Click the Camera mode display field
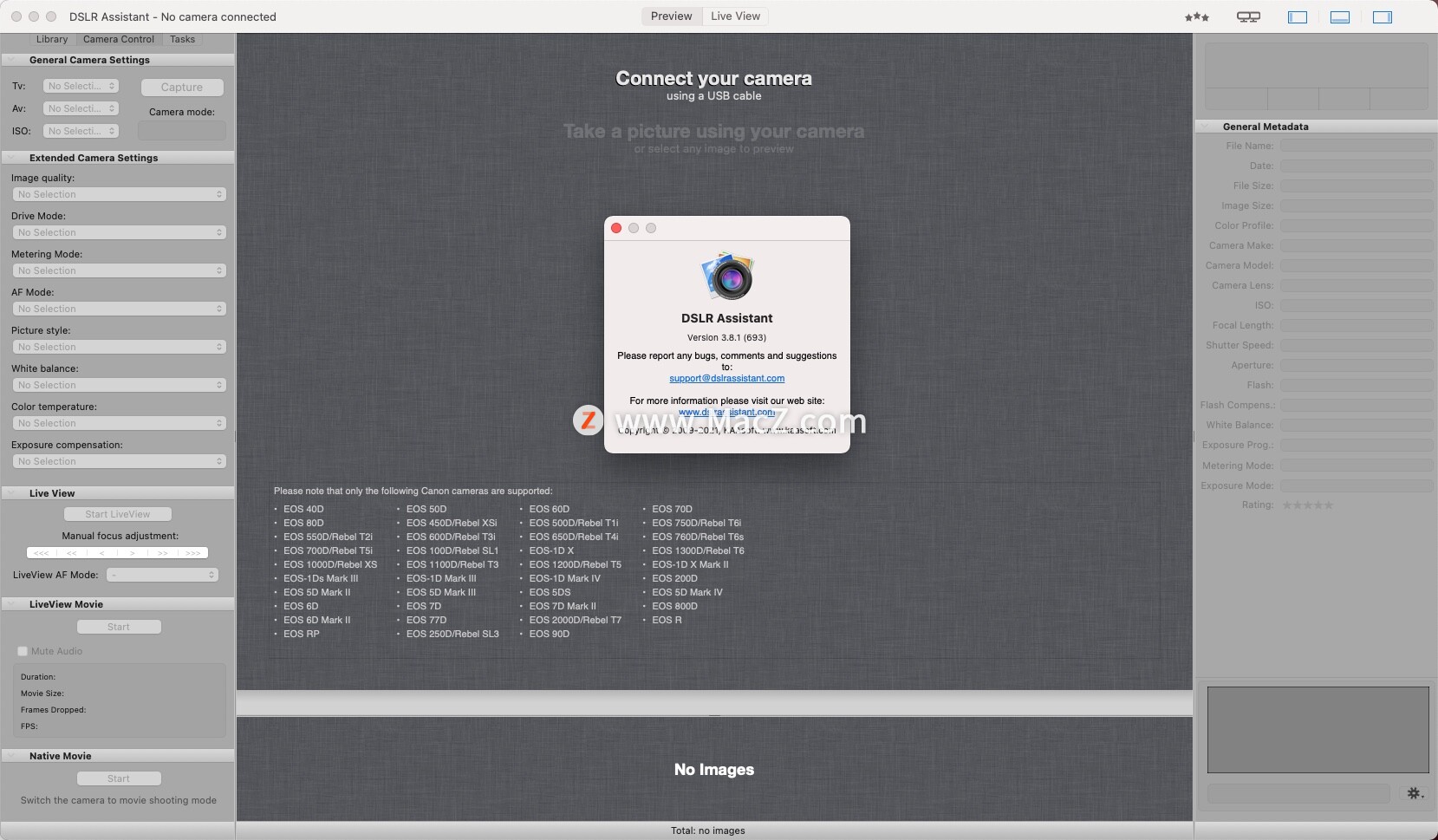Screen dimensions: 1438x840 point(181,131)
